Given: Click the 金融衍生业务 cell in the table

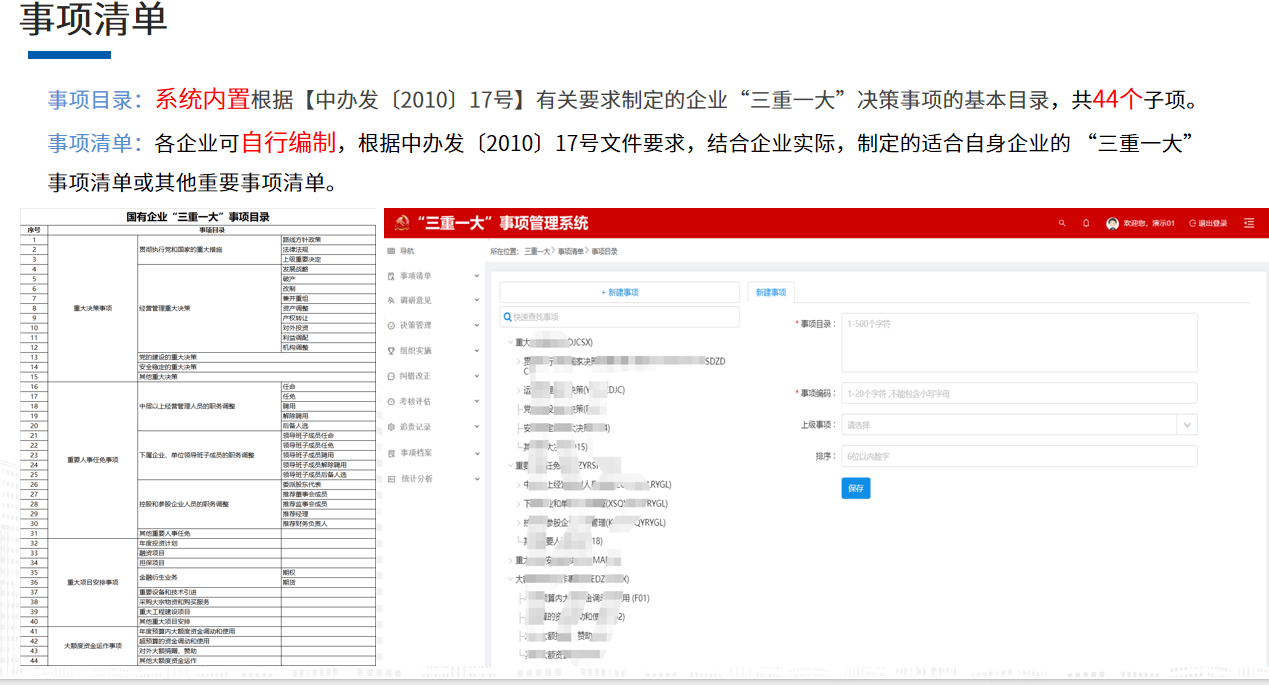Looking at the screenshot, I should pos(208,577).
